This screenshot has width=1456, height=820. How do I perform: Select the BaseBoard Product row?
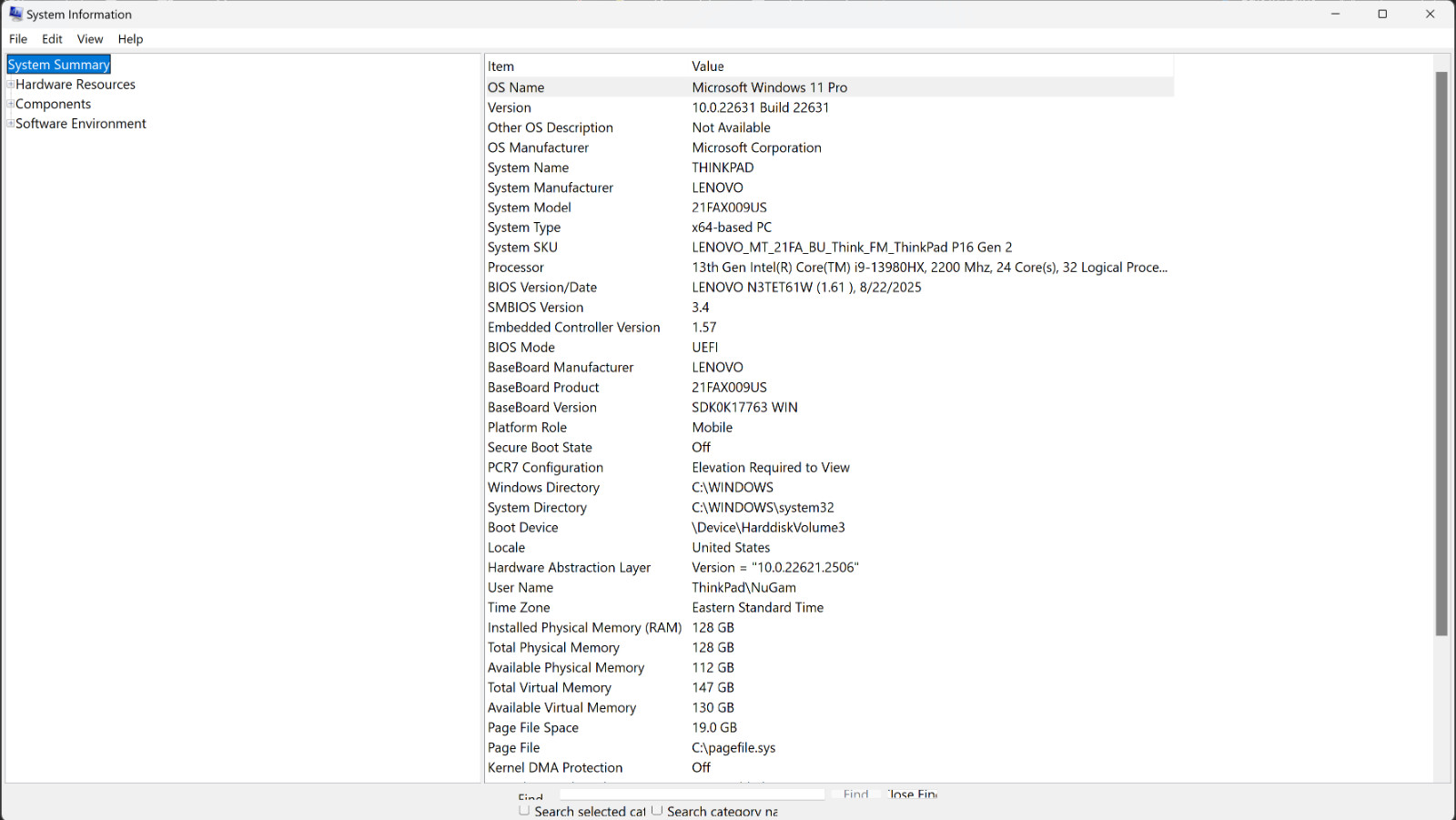[x=829, y=388]
